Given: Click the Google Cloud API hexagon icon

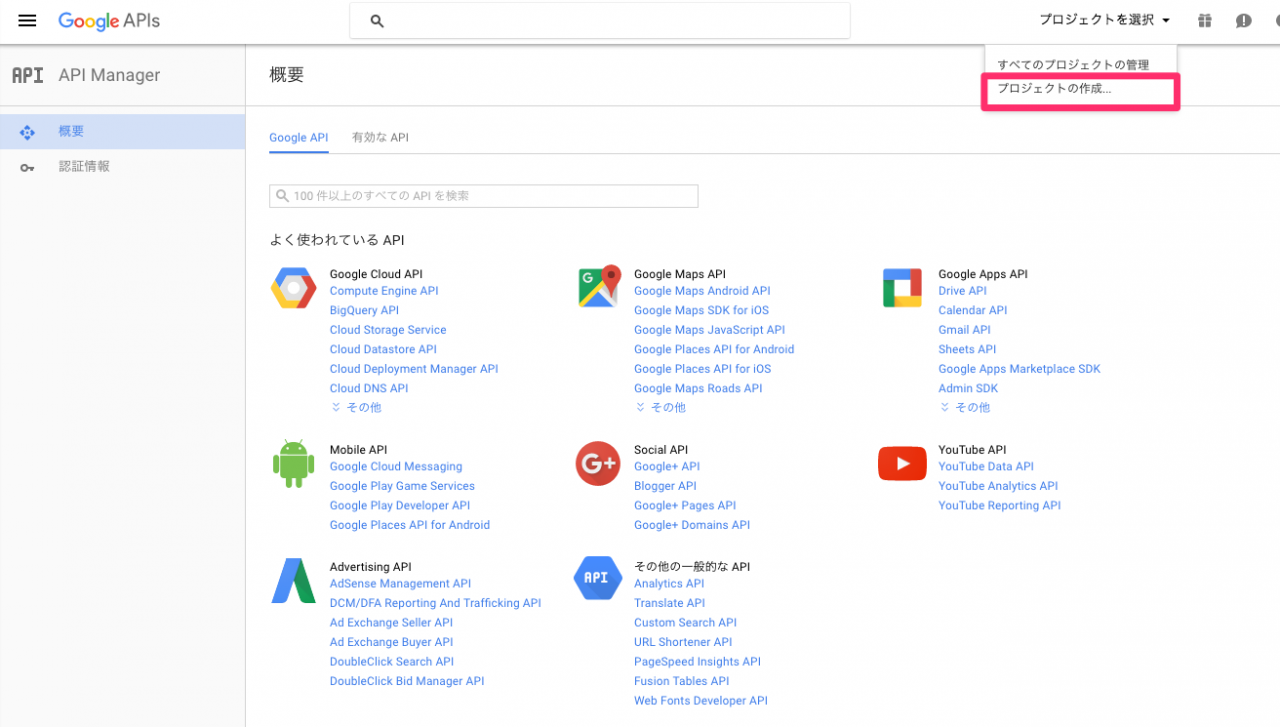Looking at the screenshot, I should coord(294,288).
